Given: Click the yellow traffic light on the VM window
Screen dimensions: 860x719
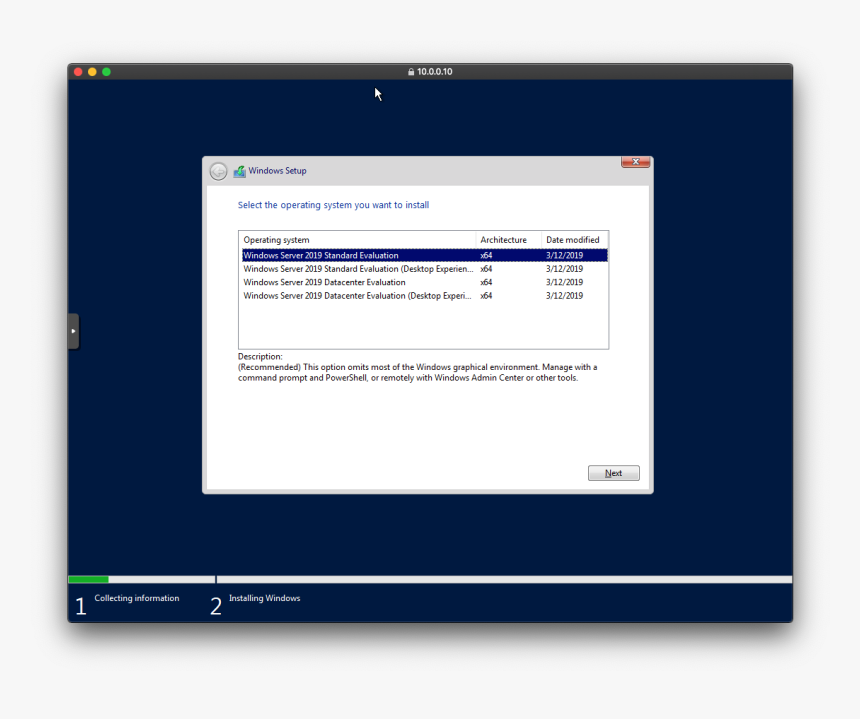Looking at the screenshot, I should (91, 71).
